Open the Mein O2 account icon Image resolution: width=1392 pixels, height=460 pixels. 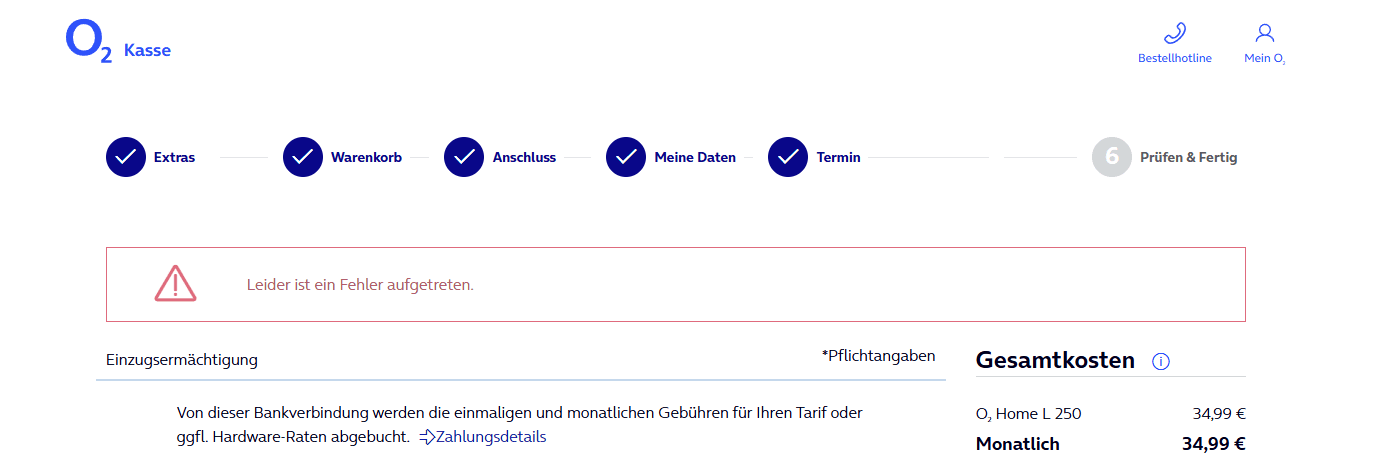pos(1264,33)
